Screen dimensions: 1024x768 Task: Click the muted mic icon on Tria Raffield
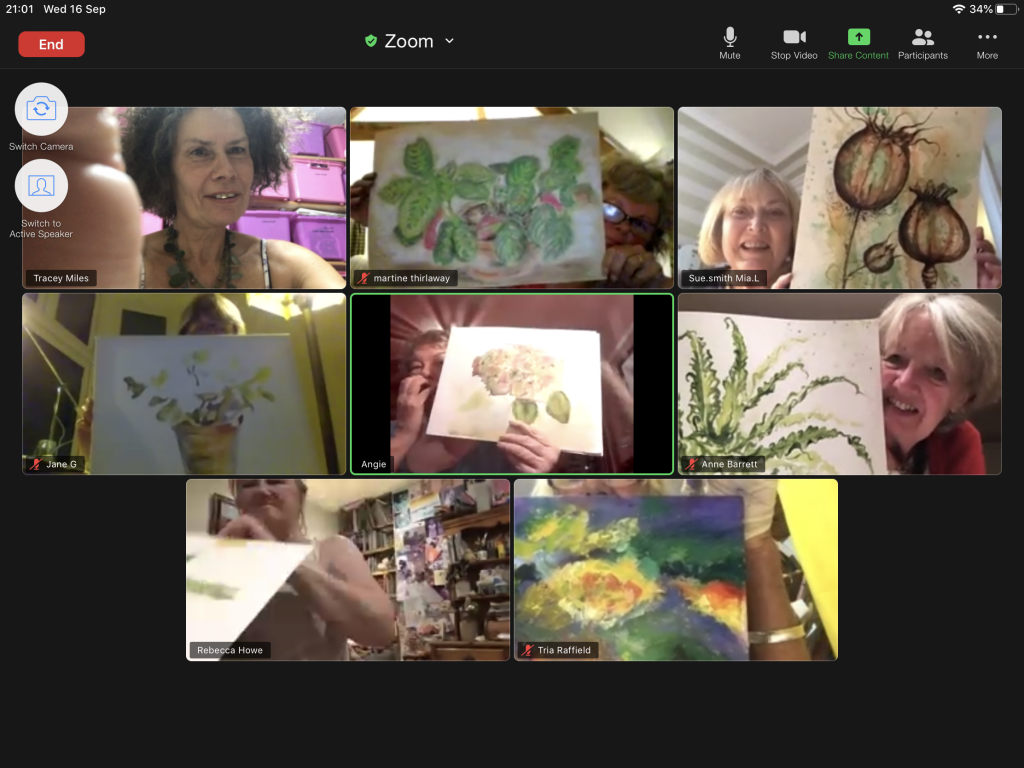click(528, 650)
